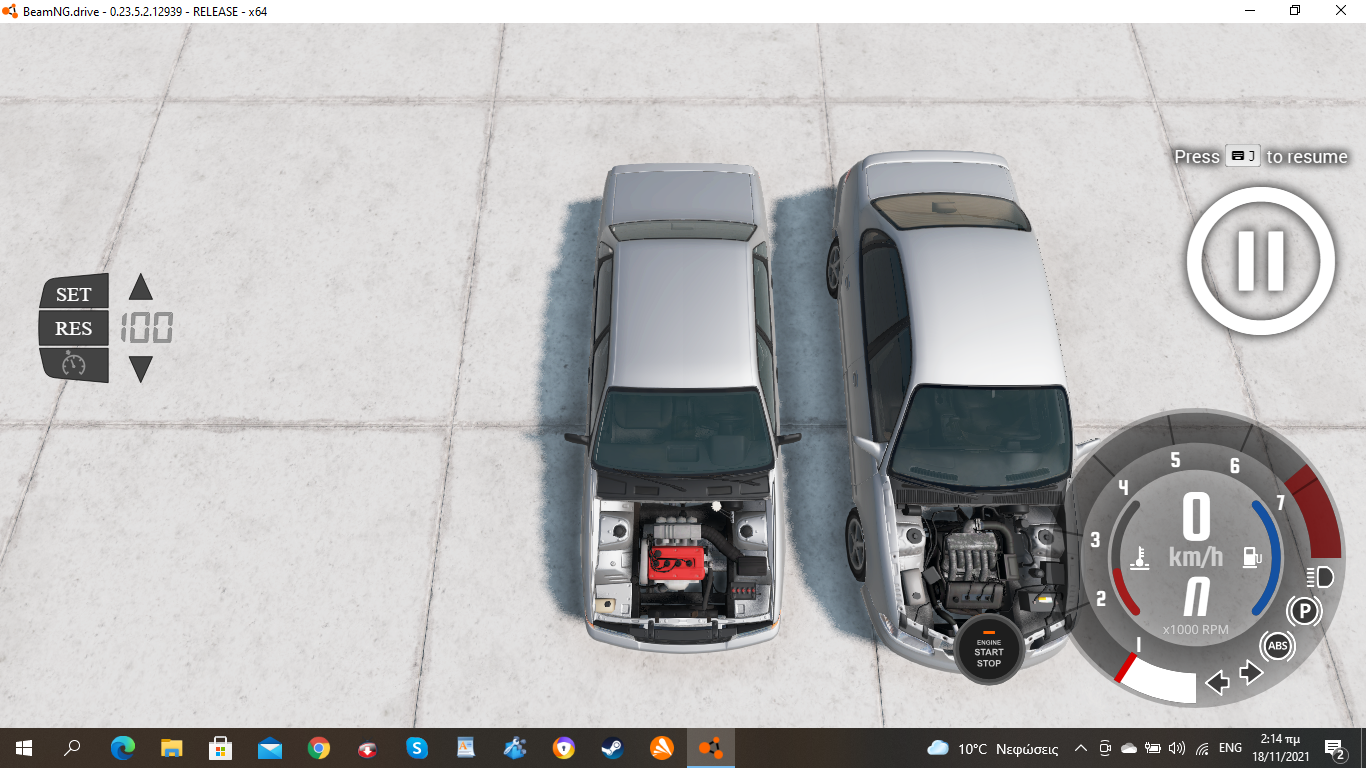1366x768 pixels.
Task: Decrease cruise speed with the down arrow
Action: 141,369
